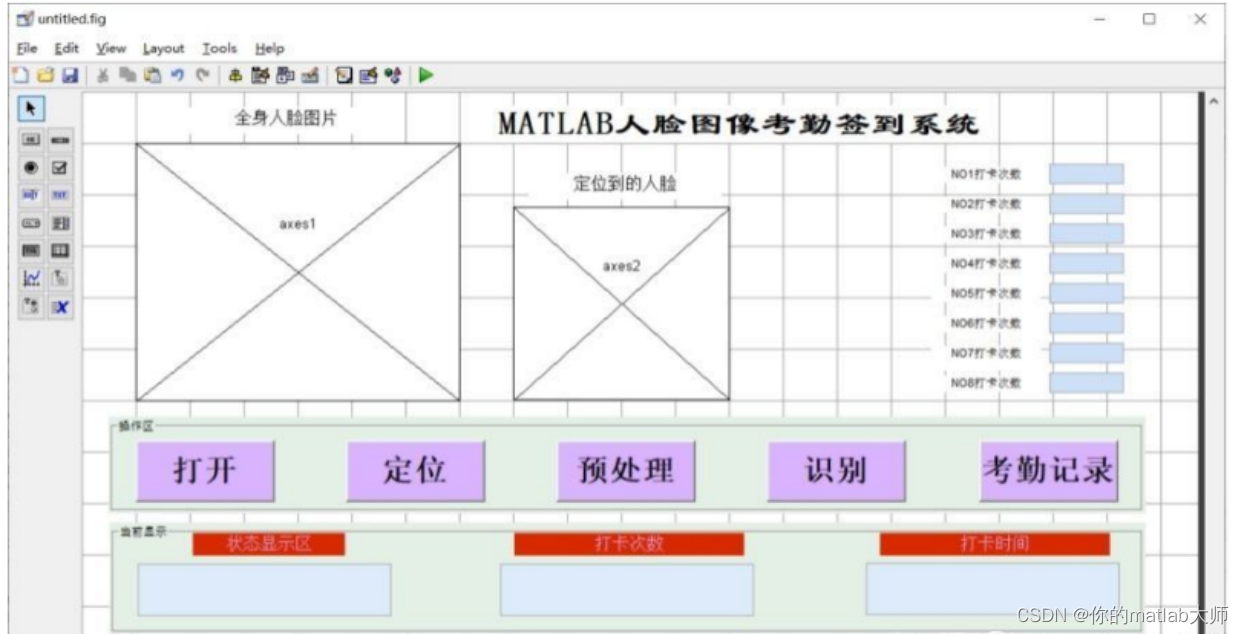Pick the Pop-up Menu component in palette
This screenshot has width=1244, height=634.
point(31,223)
